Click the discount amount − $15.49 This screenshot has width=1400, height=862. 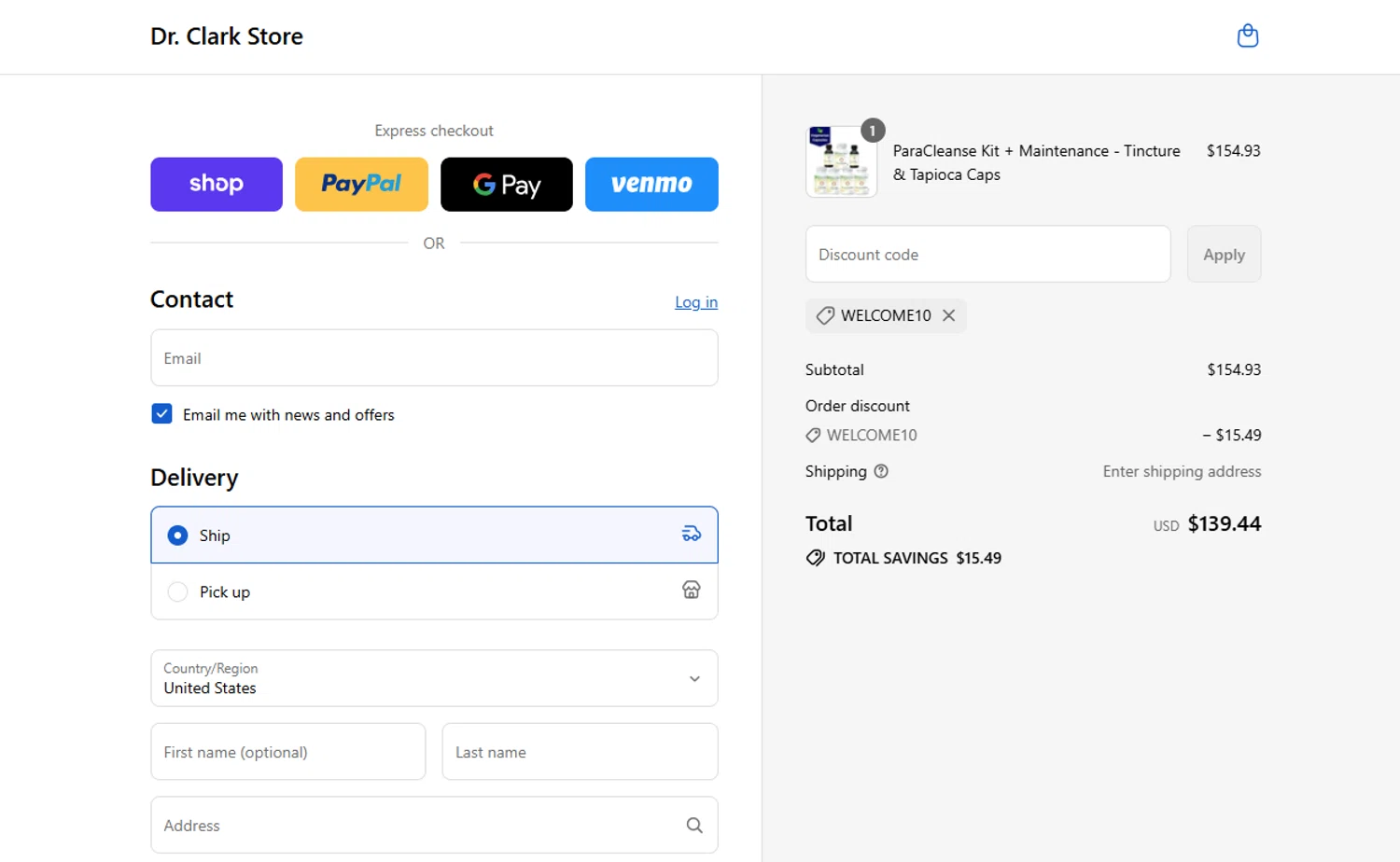(1231, 435)
